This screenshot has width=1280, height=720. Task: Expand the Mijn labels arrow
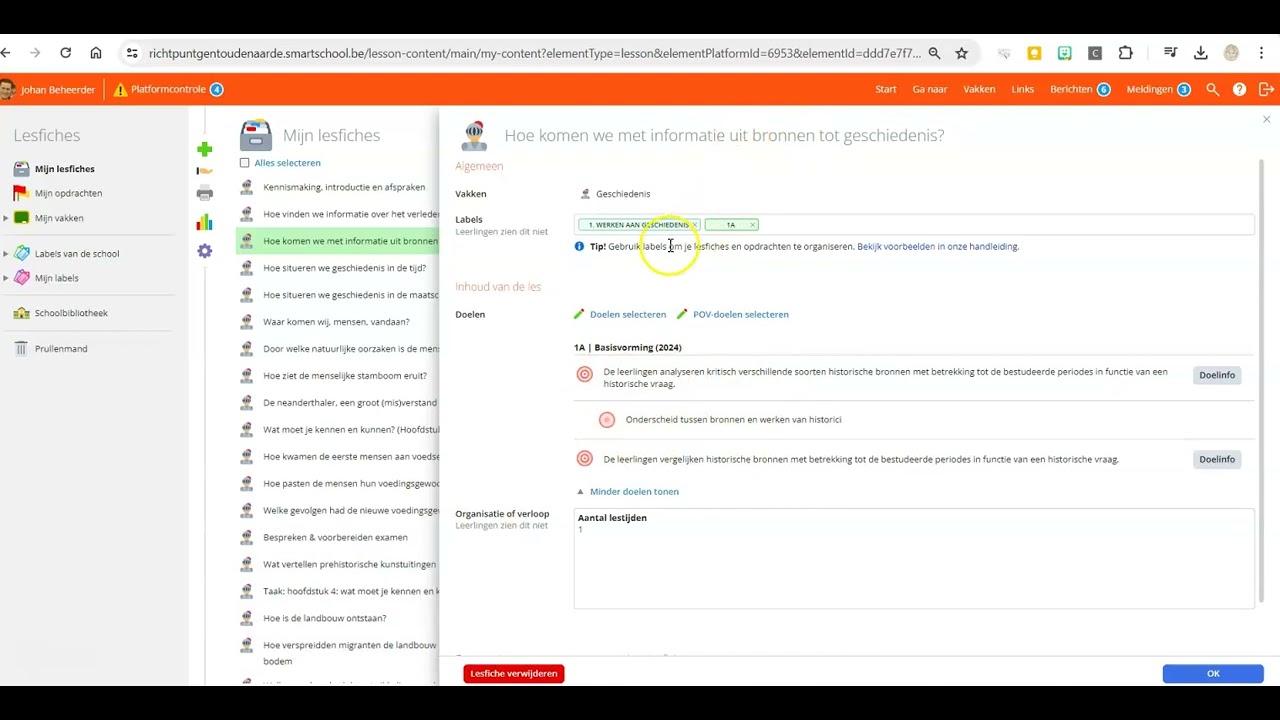click(x=6, y=278)
